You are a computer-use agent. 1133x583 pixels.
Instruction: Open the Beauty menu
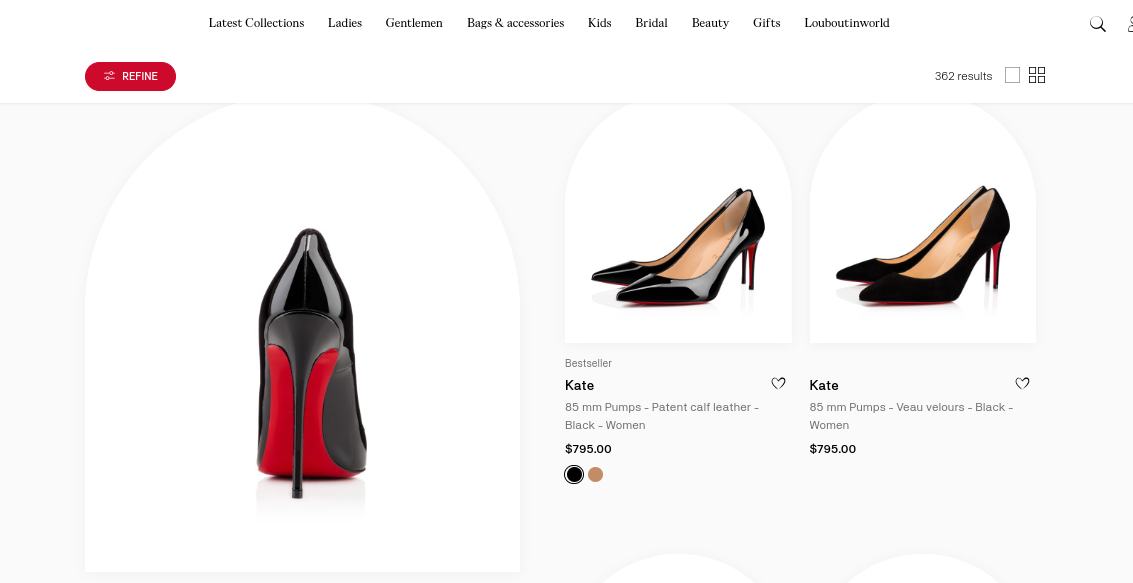(x=710, y=23)
